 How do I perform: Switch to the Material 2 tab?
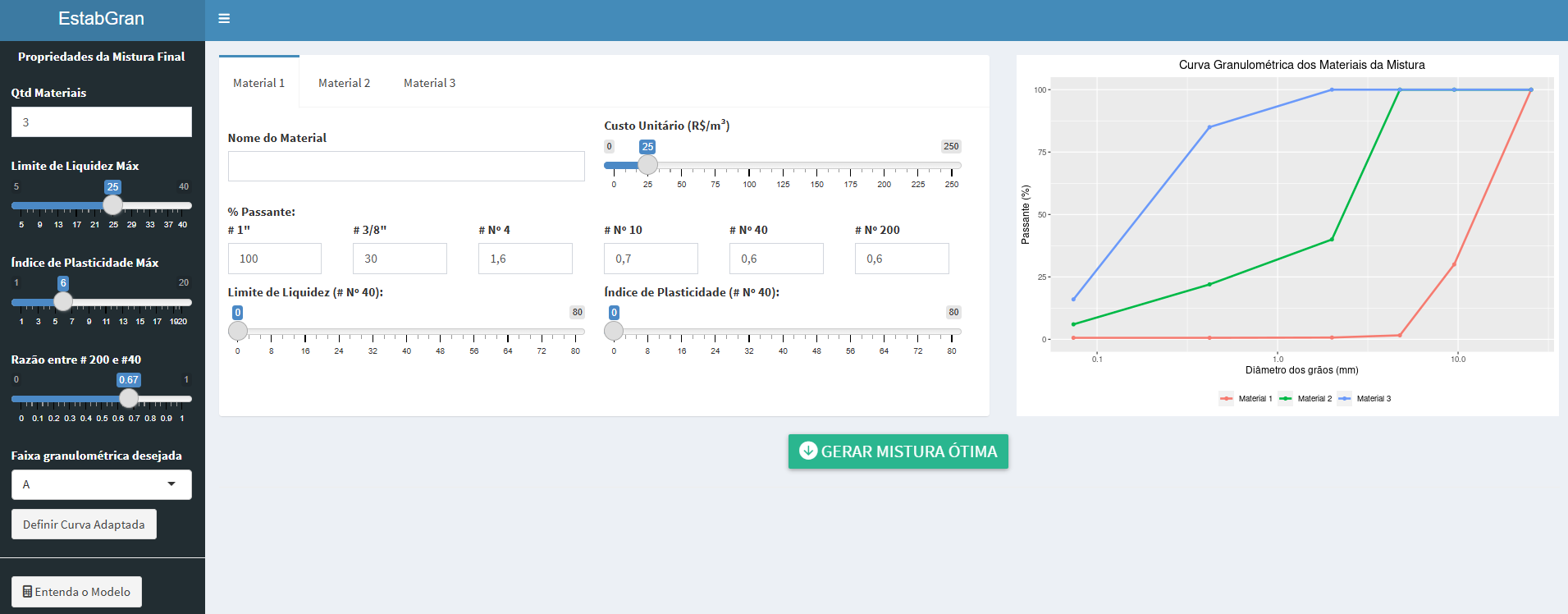click(344, 83)
